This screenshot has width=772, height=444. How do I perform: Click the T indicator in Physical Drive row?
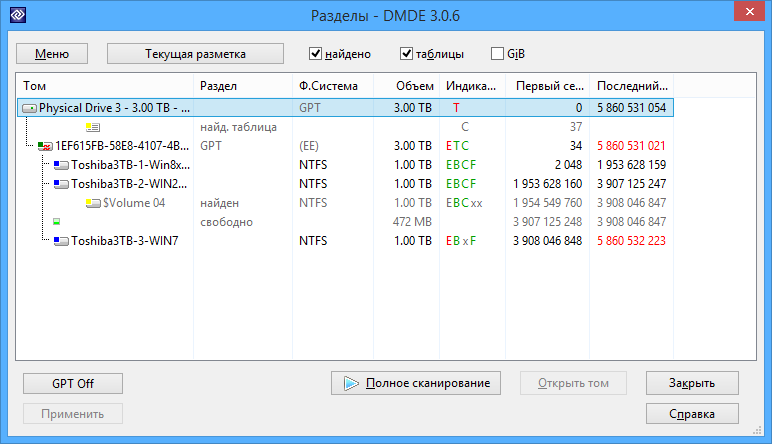456,108
